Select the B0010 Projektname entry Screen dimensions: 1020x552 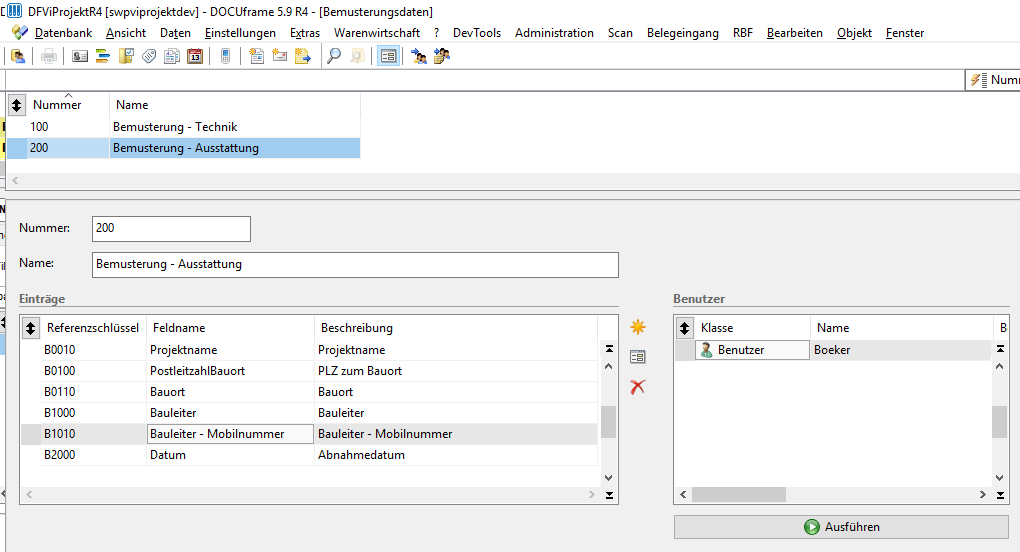(x=309, y=350)
